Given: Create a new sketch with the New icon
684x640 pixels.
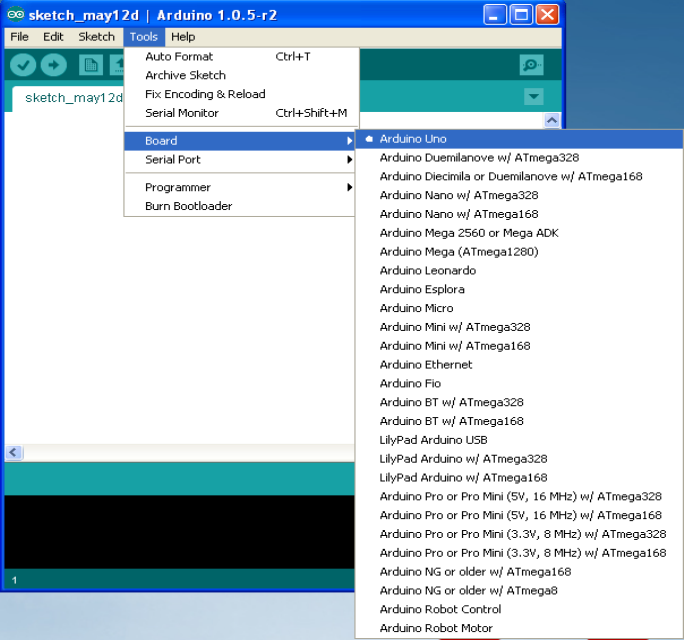Looking at the screenshot, I should (91, 65).
